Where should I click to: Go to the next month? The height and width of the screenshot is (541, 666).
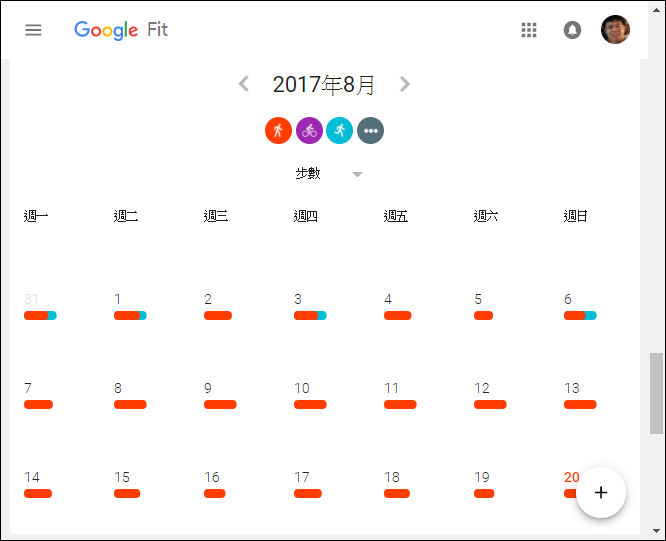(x=405, y=84)
